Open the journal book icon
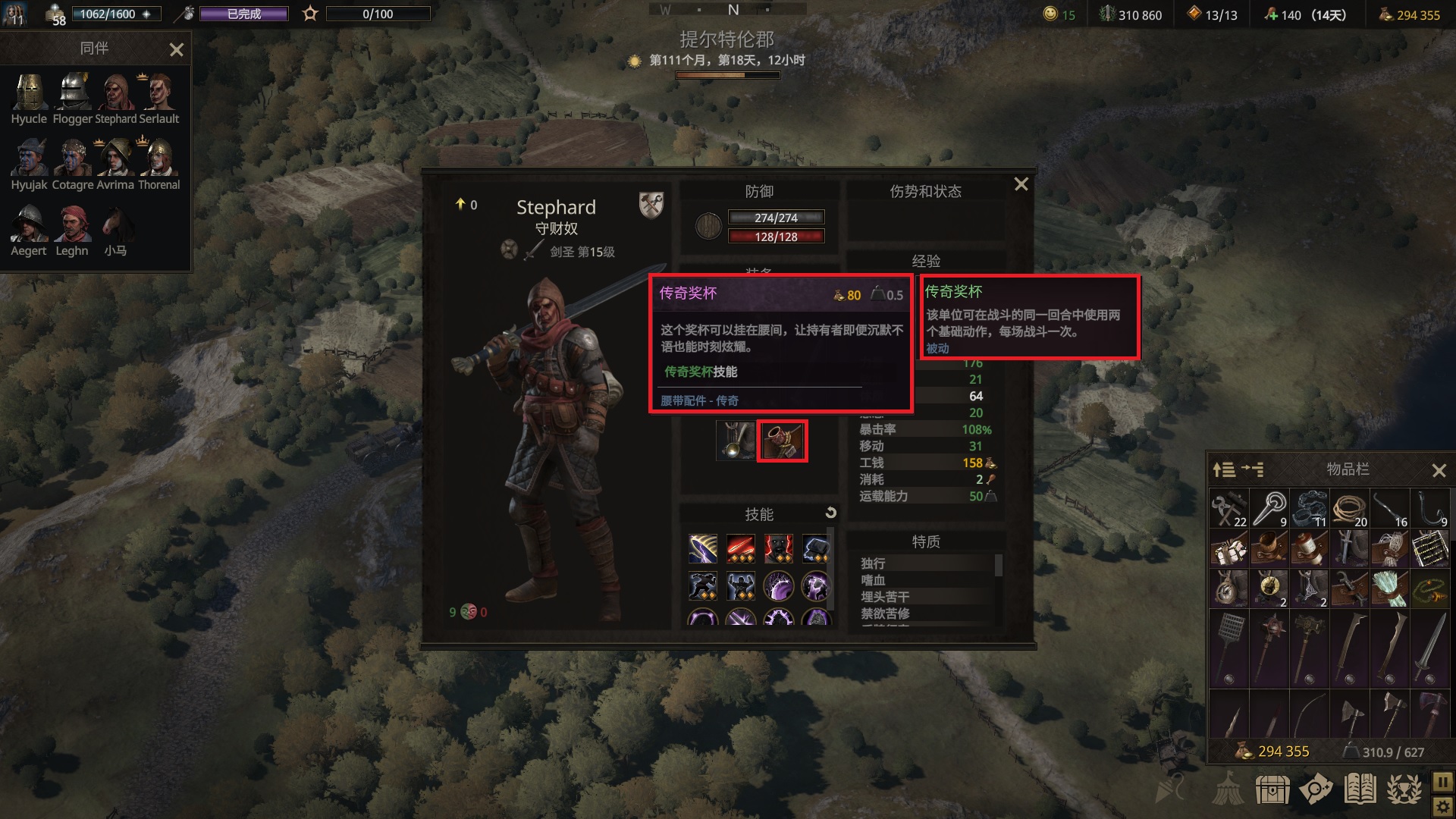The width and height of the screenshot is (1456, 819). point(1360,789)
